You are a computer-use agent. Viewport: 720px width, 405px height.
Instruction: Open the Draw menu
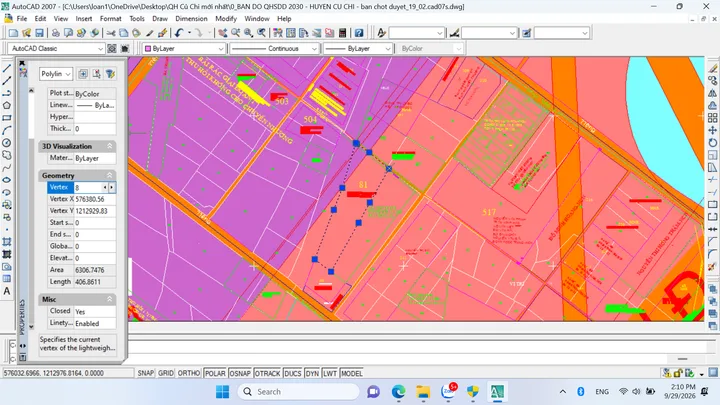160,19
